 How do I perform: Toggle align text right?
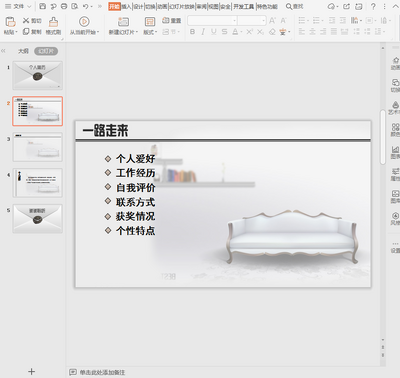[x=323, y=32]
